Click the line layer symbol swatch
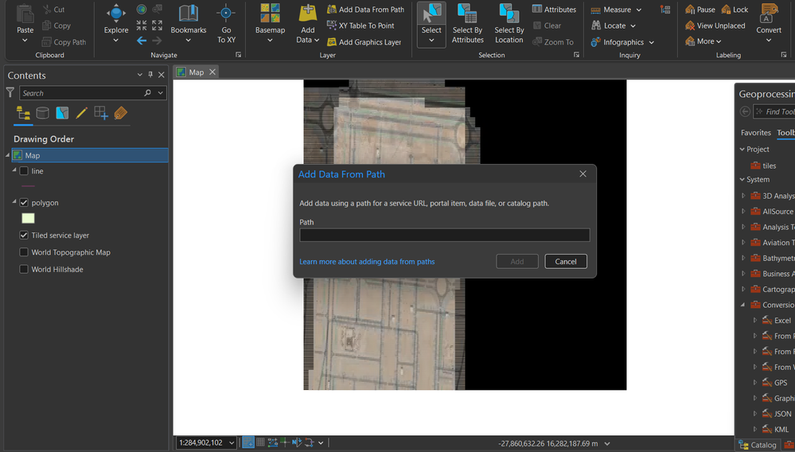This screenshot has width=795, height=452. coord(28,186)
